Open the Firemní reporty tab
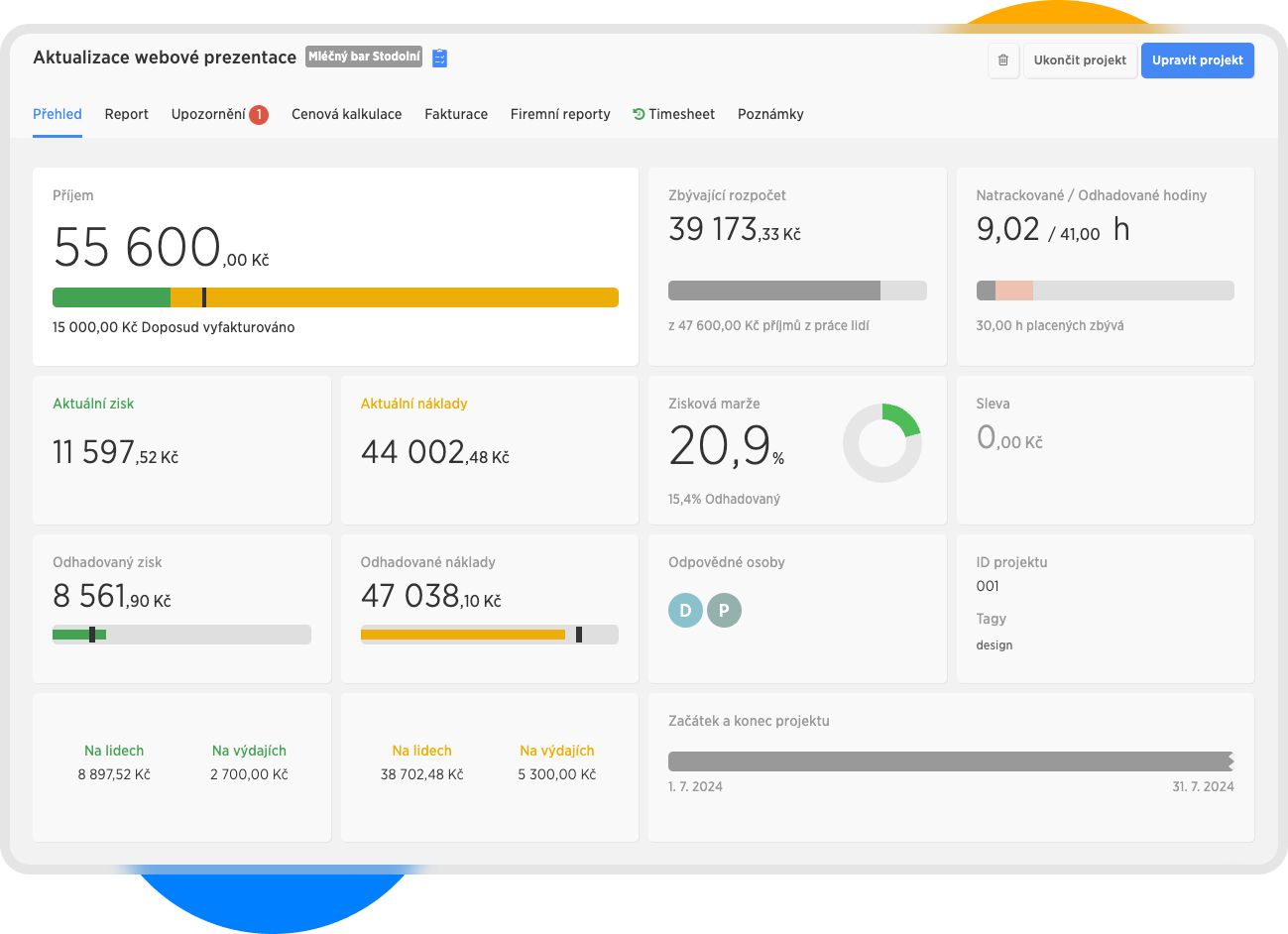Image resolution: width=1288 pixels, height=934 pixels. click(560, 114)
